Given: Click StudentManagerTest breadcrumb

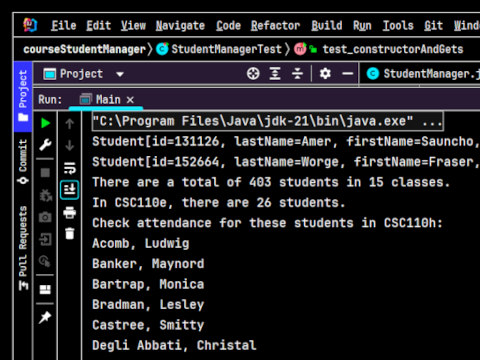Looking at the screenshot, I should 220,49.
